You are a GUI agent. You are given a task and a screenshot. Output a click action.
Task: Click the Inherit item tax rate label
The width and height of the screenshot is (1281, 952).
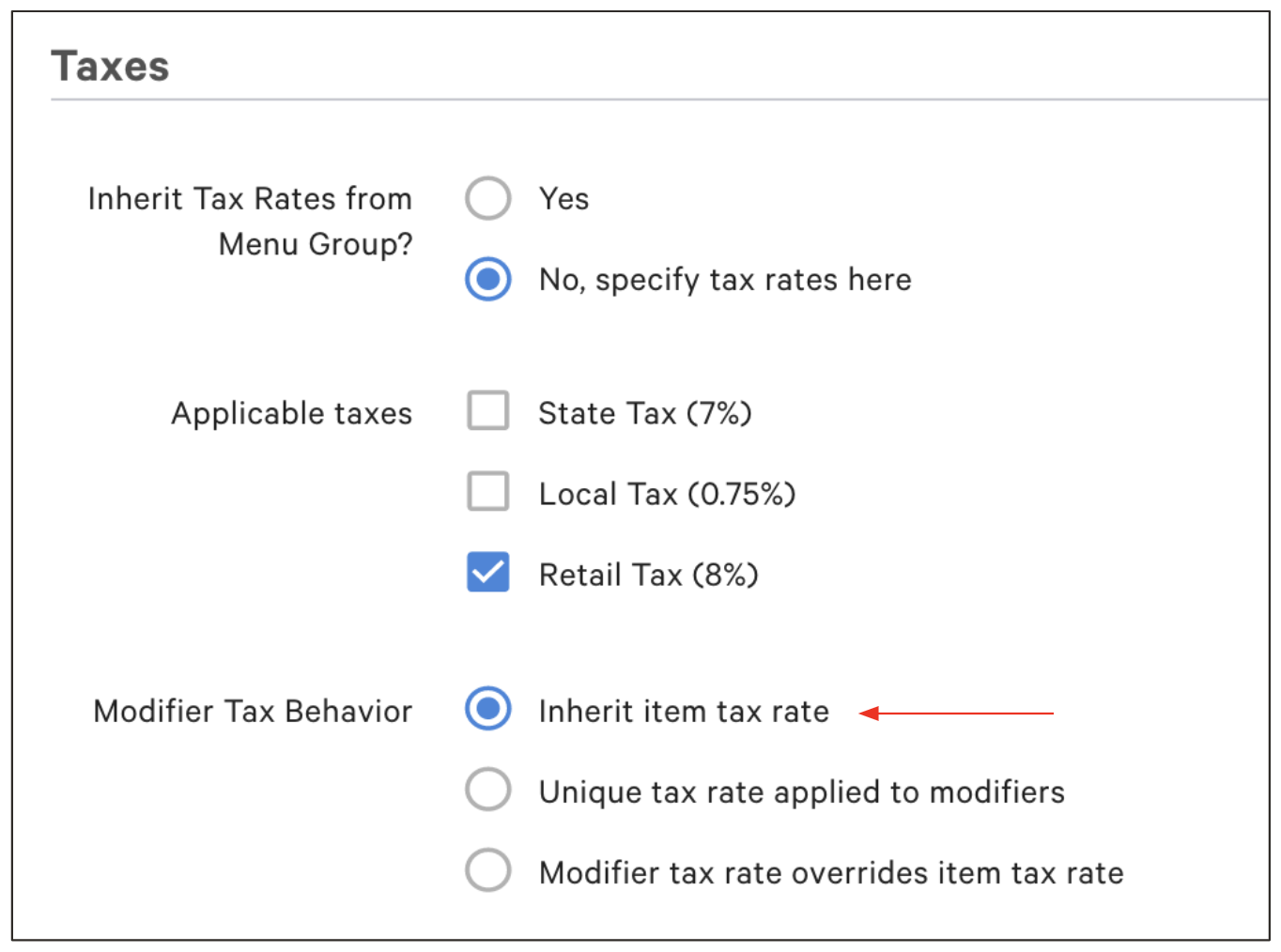click(684, 711)
